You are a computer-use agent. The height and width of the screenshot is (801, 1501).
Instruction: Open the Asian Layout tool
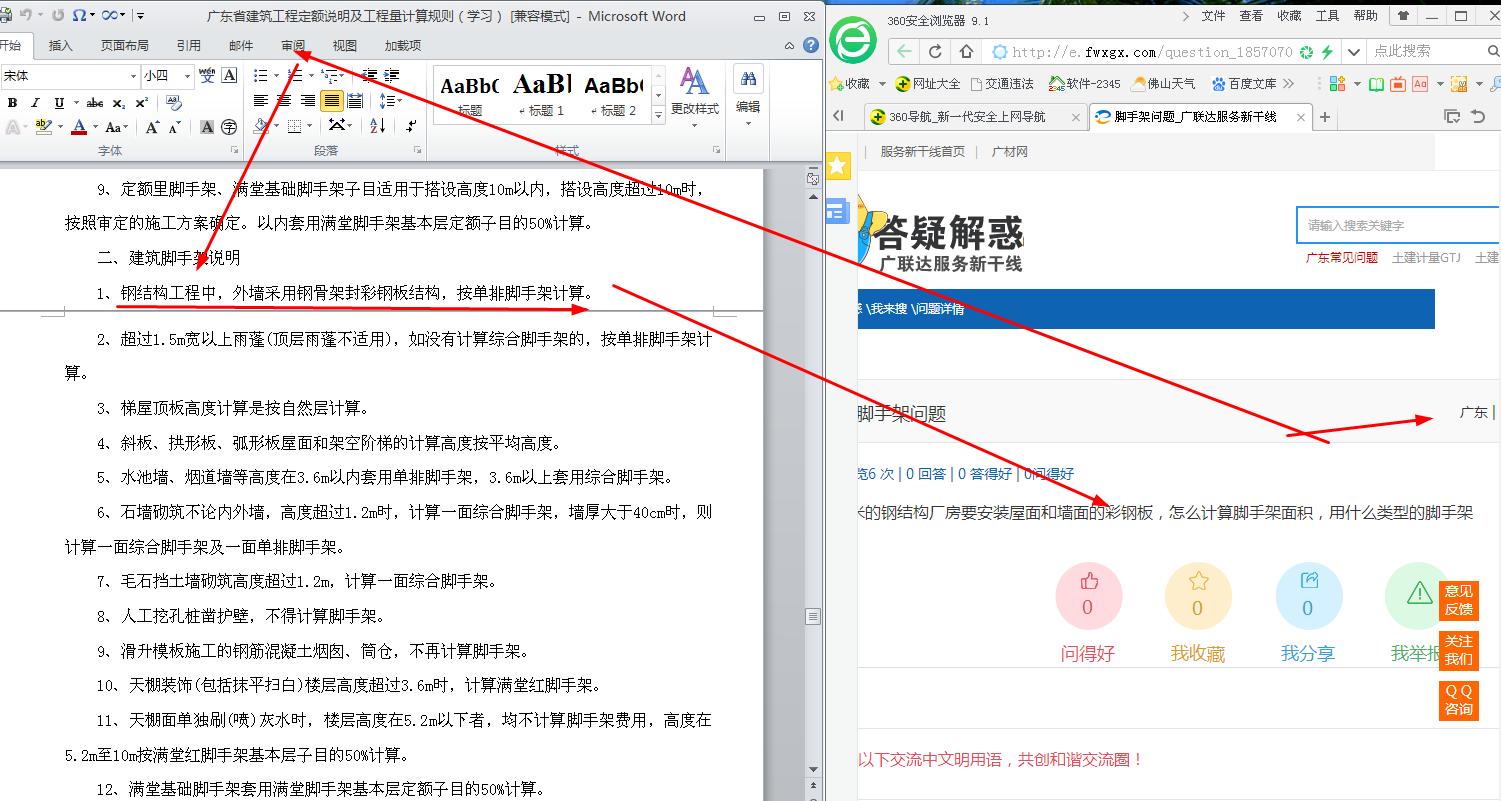tap(337, 126)
